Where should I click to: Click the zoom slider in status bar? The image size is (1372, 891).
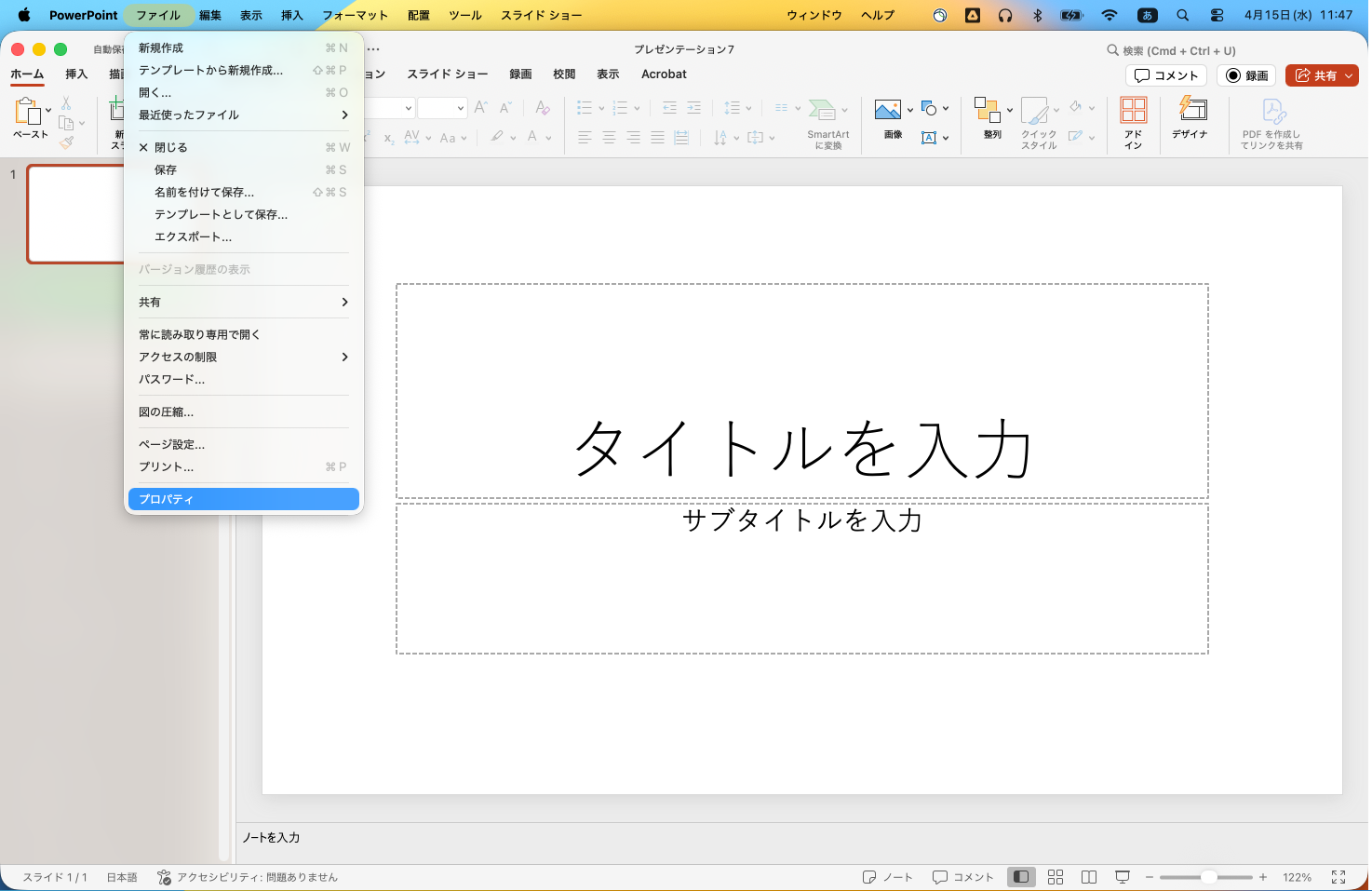(x=1207, y=877)
